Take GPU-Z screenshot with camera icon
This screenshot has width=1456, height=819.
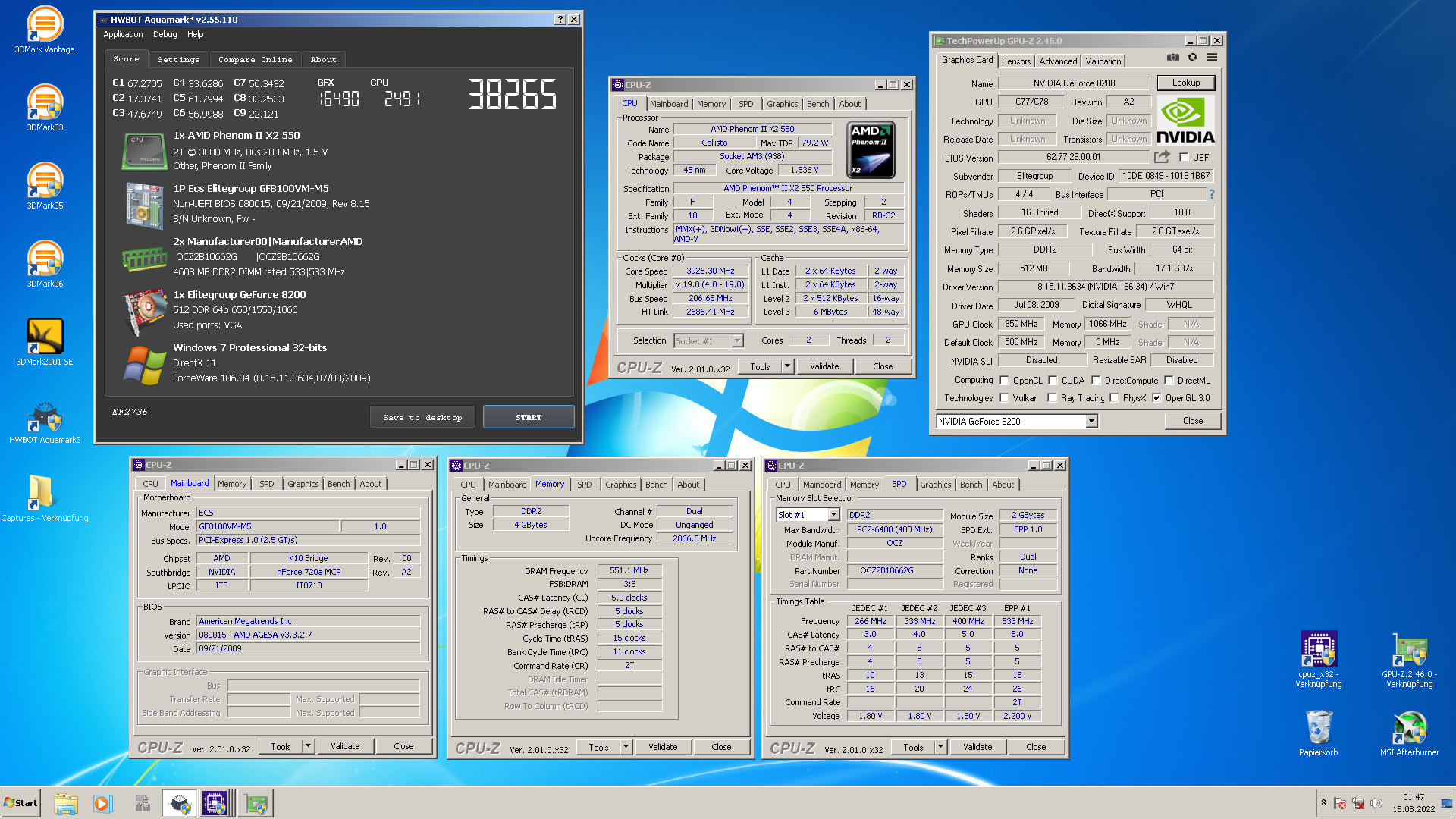[x=1173, y=58]
